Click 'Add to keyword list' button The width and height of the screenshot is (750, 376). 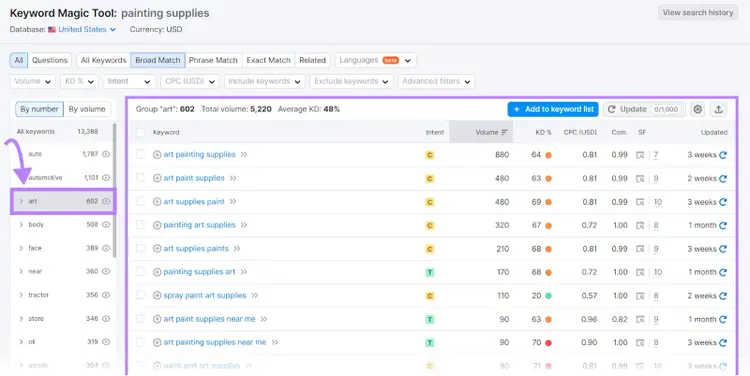click(x=553, y=109)
